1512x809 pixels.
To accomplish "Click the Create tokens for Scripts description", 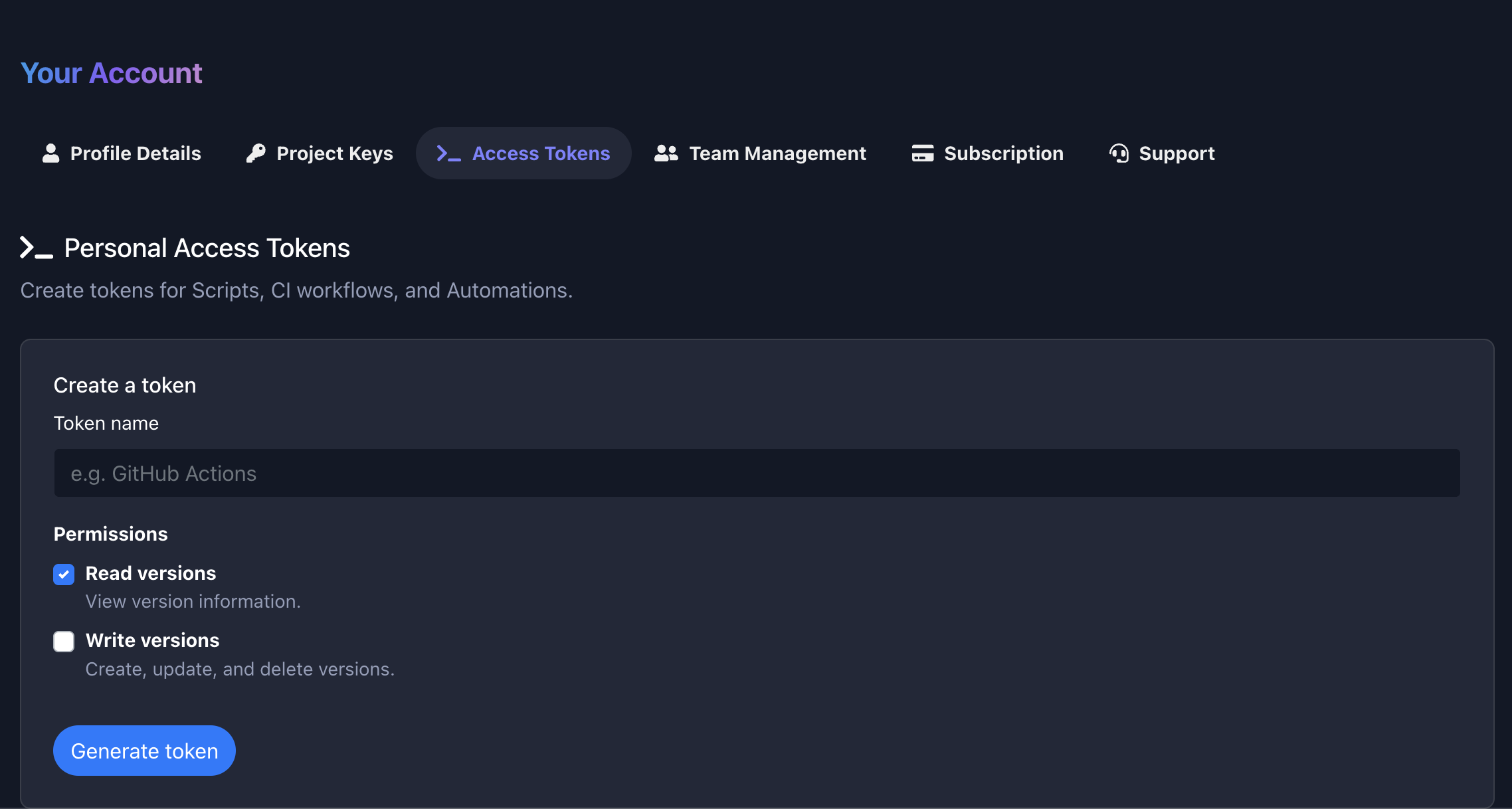I will click(x=296, y=290).
